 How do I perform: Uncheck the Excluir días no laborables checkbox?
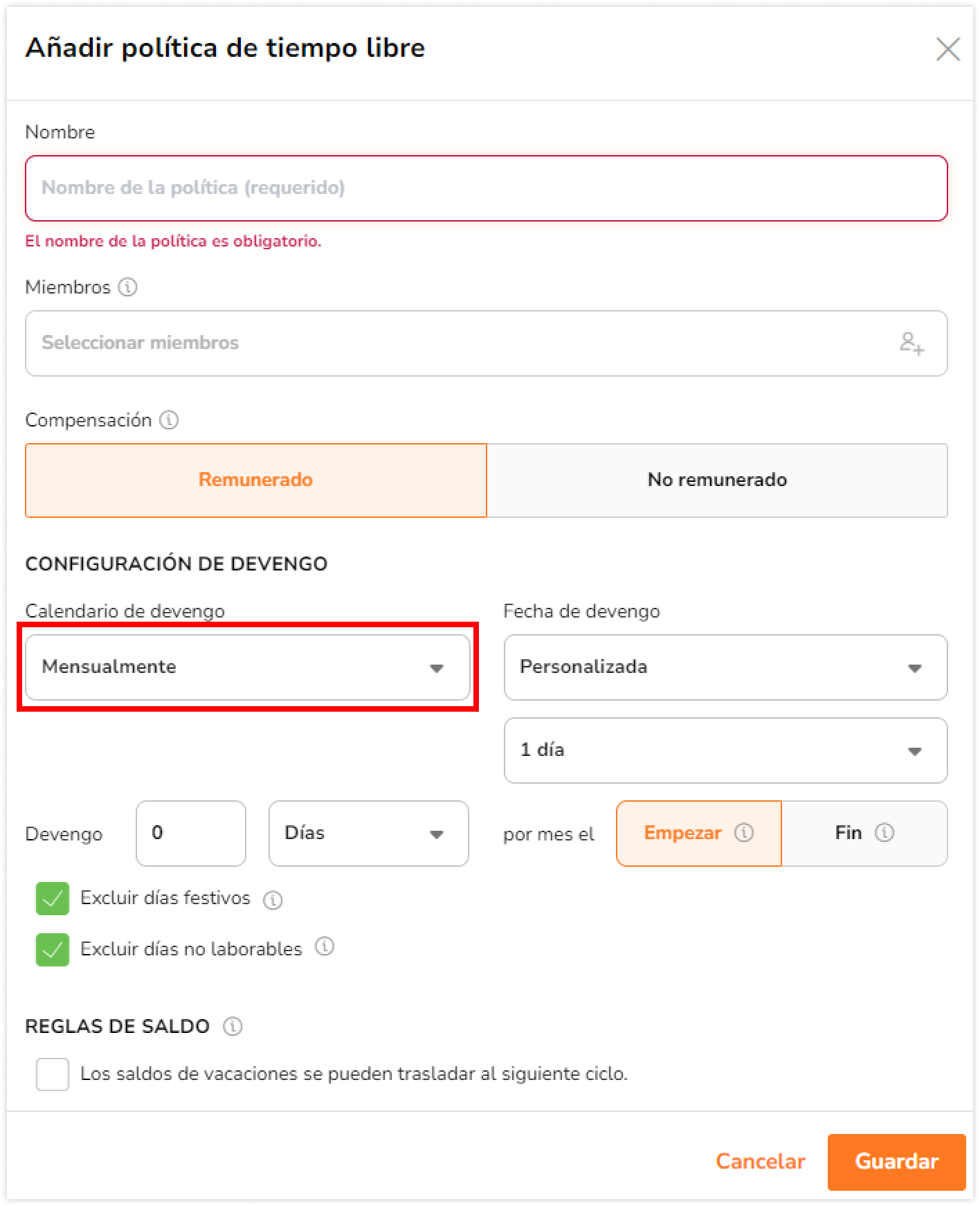pos(53,949)
